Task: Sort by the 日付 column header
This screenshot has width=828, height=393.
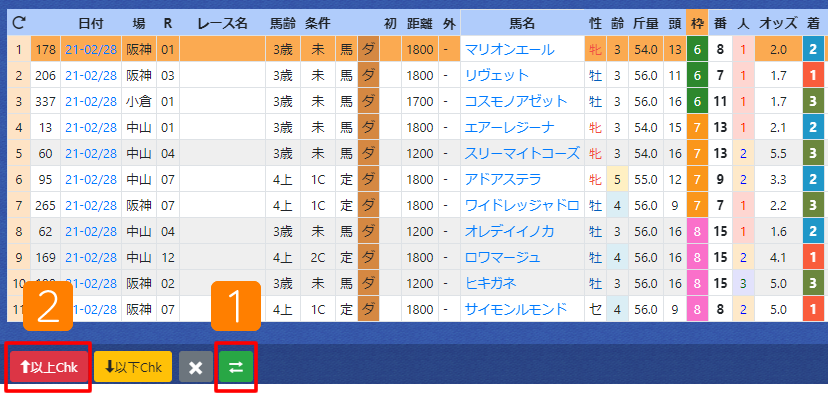Action: pos(91,23)
